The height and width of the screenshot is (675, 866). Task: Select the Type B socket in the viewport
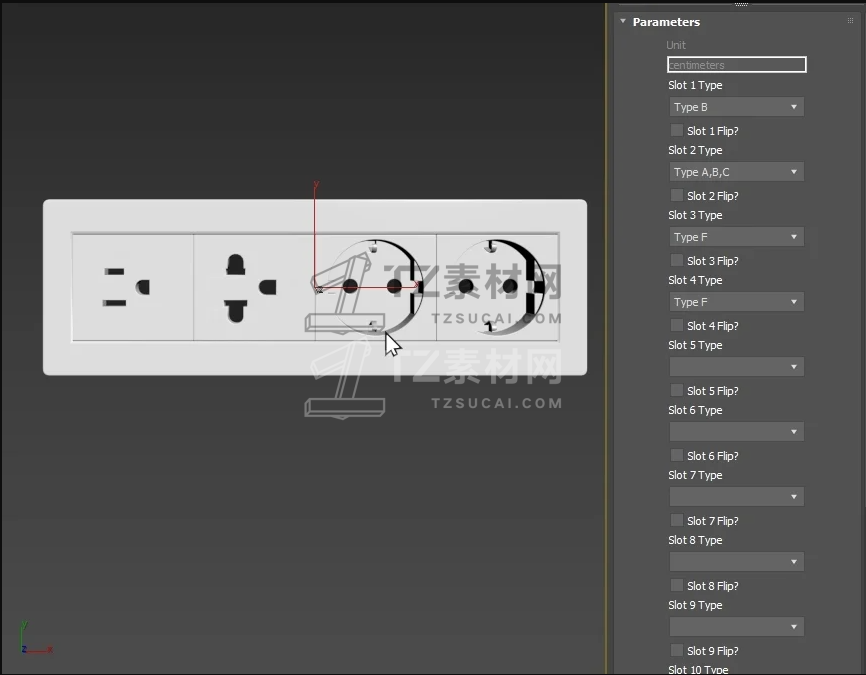pyautogui.click(x=133, y=287)
